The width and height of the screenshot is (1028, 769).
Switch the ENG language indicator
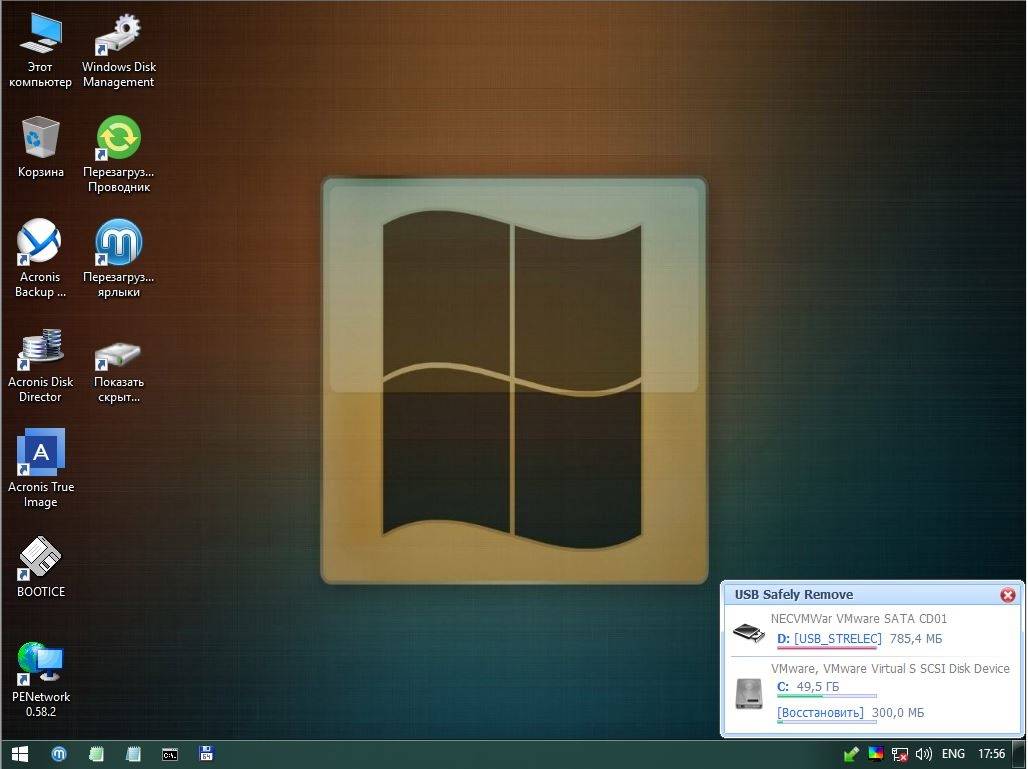tap(953, 754)
